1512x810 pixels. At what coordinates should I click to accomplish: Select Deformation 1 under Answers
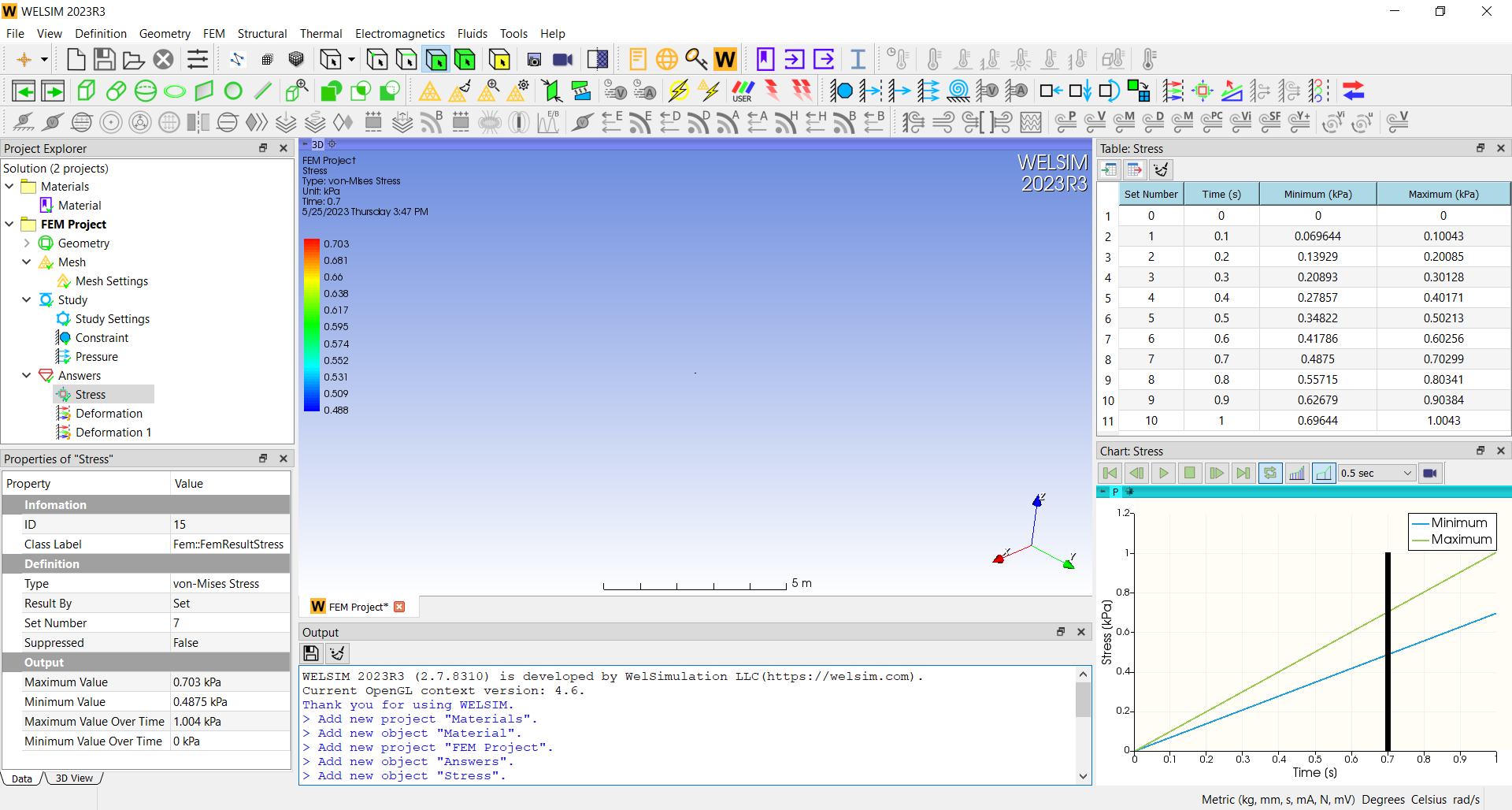[x=114, y=432]
